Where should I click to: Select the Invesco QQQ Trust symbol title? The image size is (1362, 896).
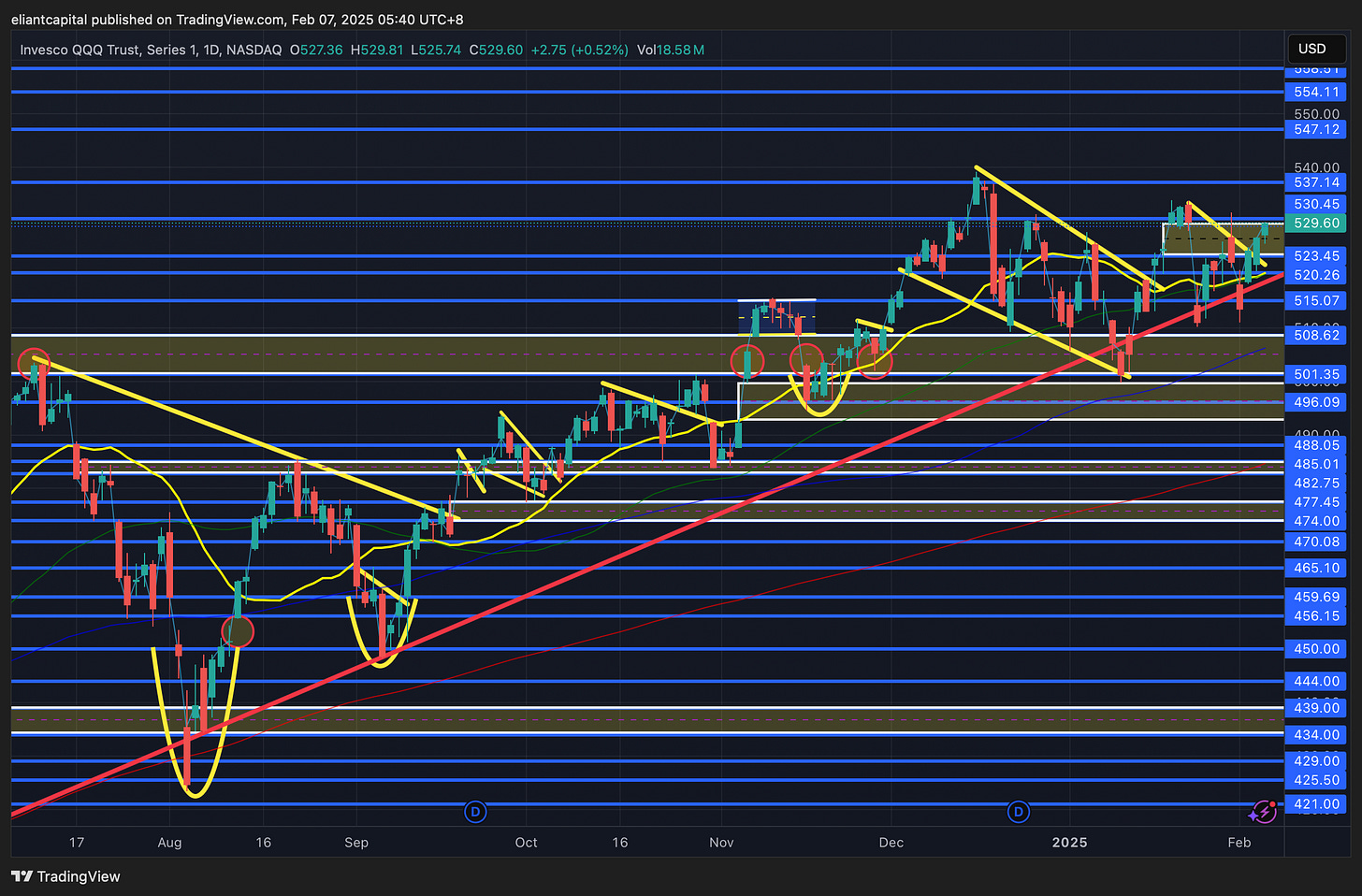point(151,50)
